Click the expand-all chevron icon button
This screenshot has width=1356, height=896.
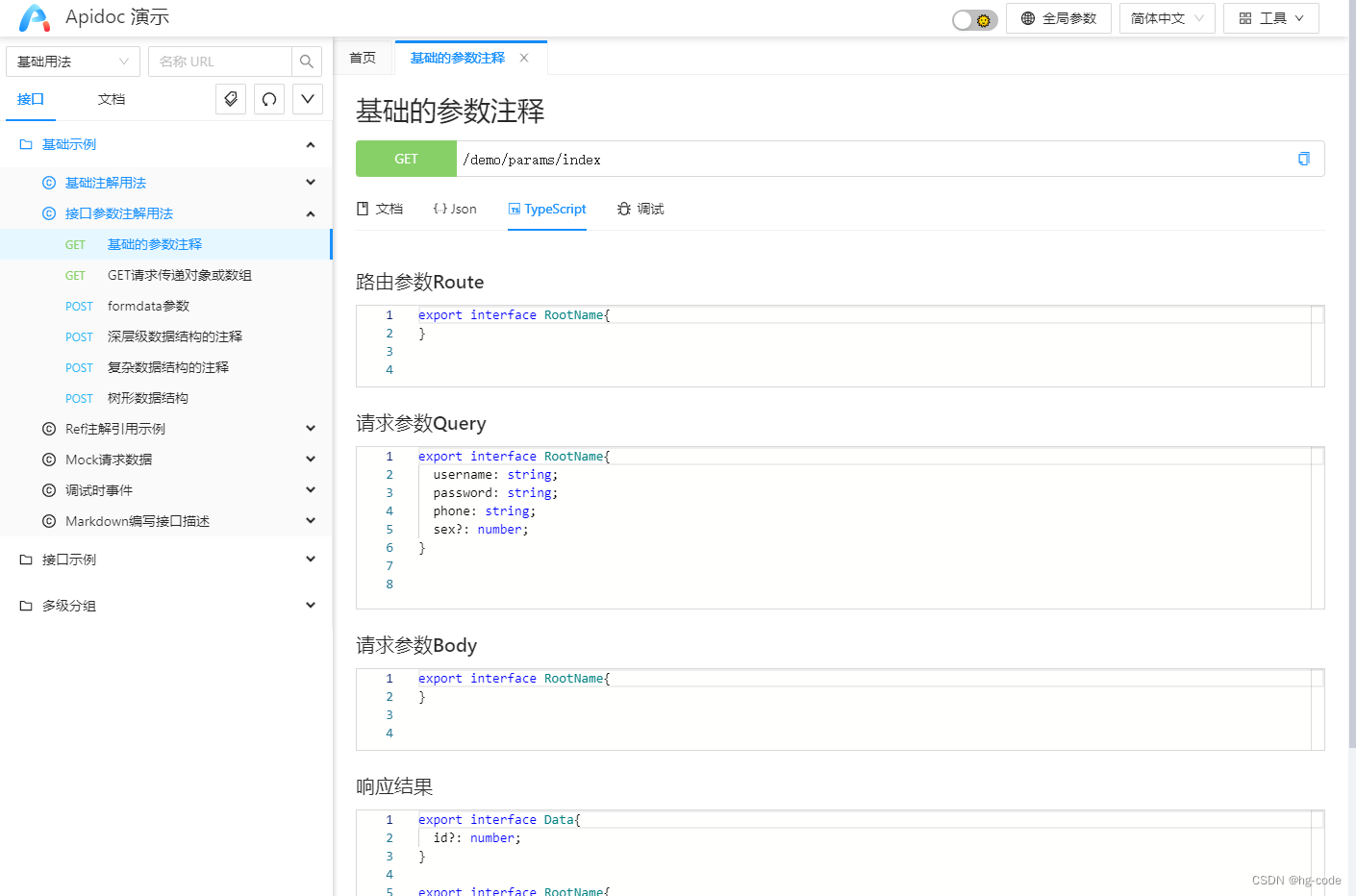click(308, 99)
